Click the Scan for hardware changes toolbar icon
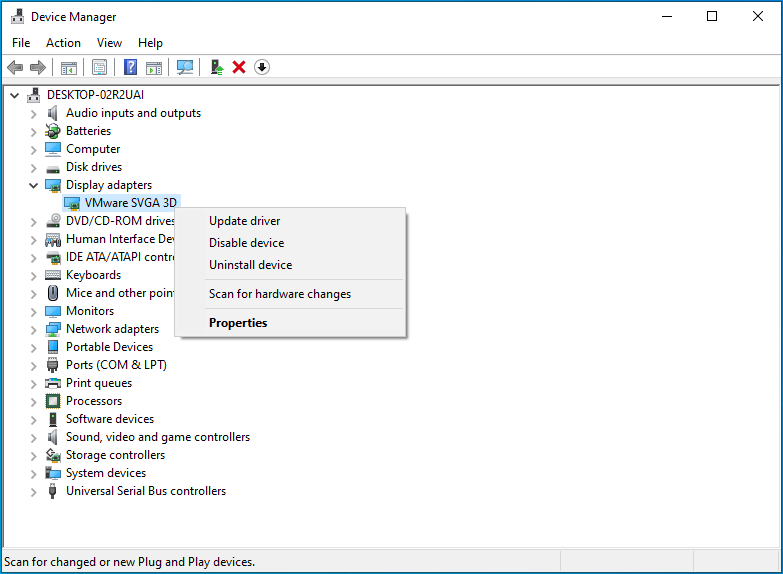 [185, 67]
